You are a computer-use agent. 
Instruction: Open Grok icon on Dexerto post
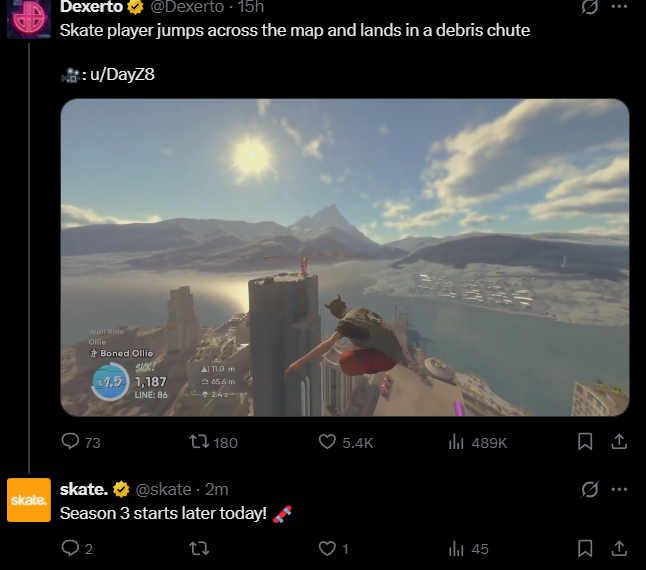[590, 7]
